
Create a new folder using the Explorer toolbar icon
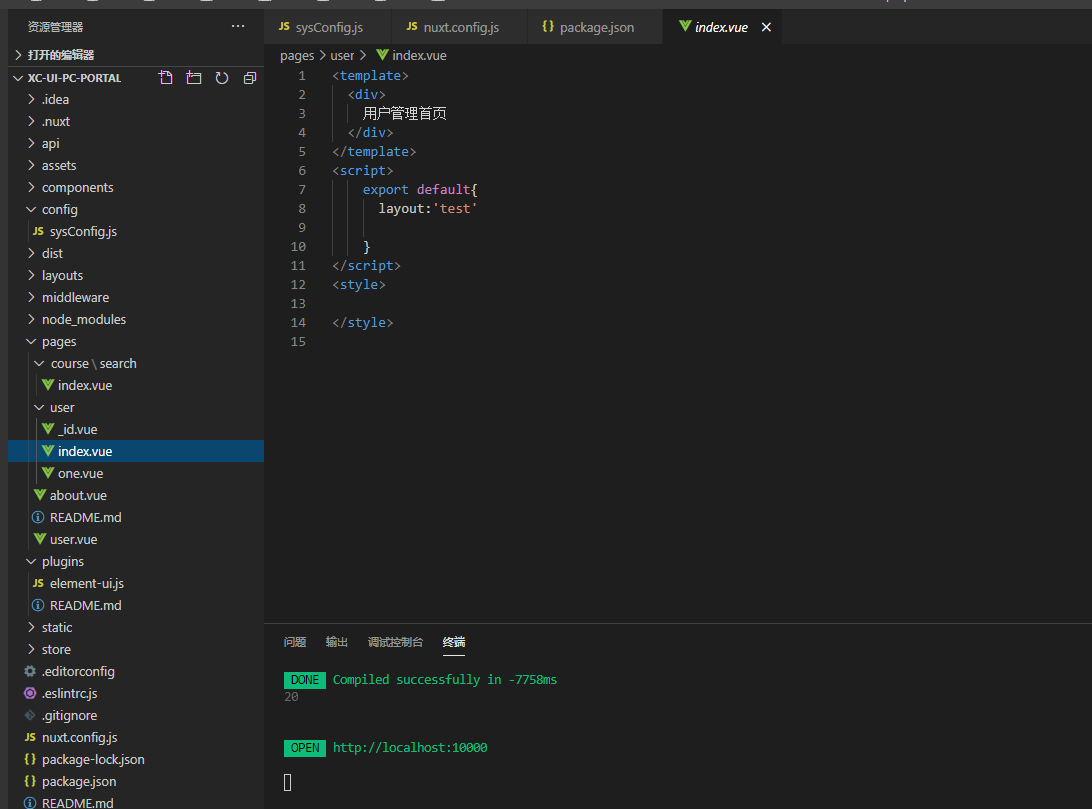click(194, 77)
